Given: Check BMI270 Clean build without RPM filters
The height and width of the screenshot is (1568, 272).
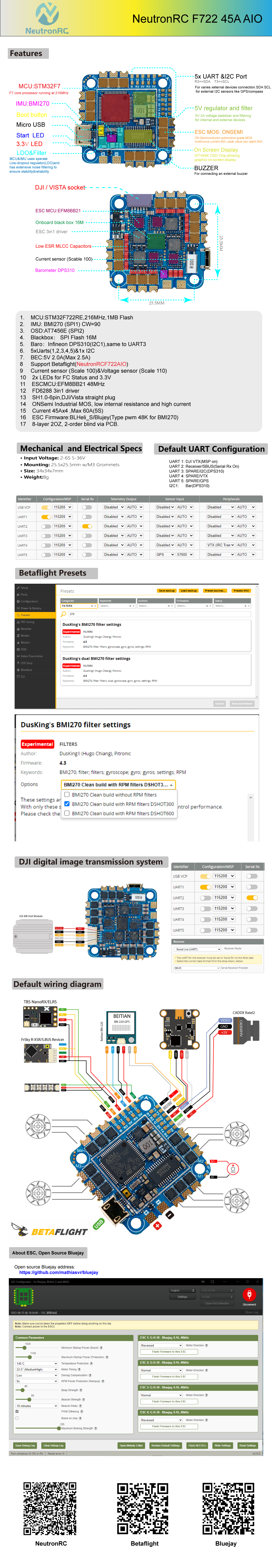Looking at the screenshot, I should [x=67, y=794].
